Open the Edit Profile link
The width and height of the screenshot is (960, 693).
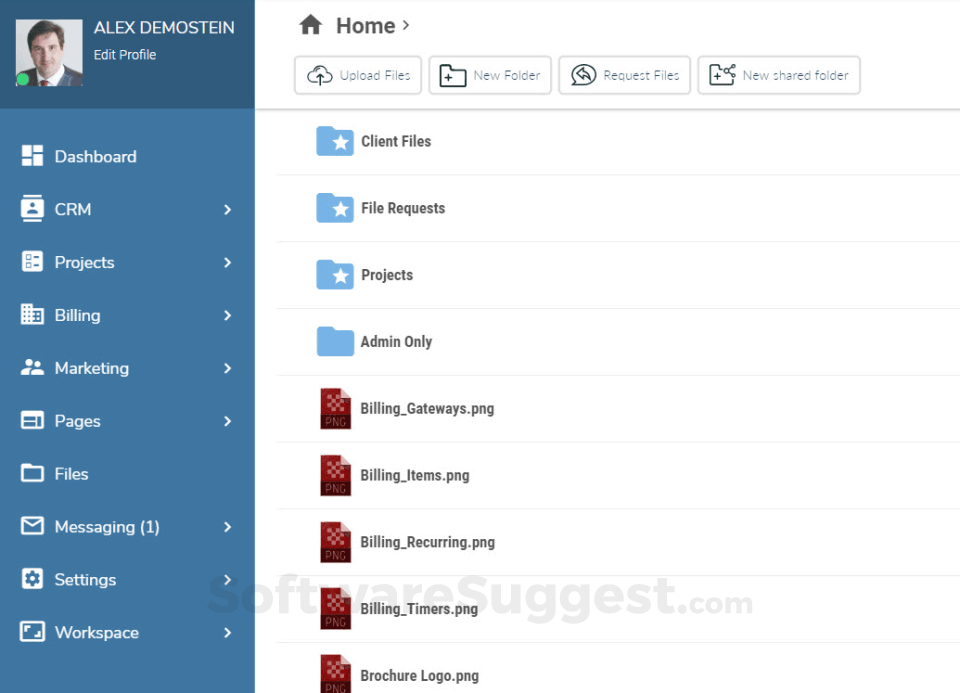pyautogui.click(x=125, y=55)
